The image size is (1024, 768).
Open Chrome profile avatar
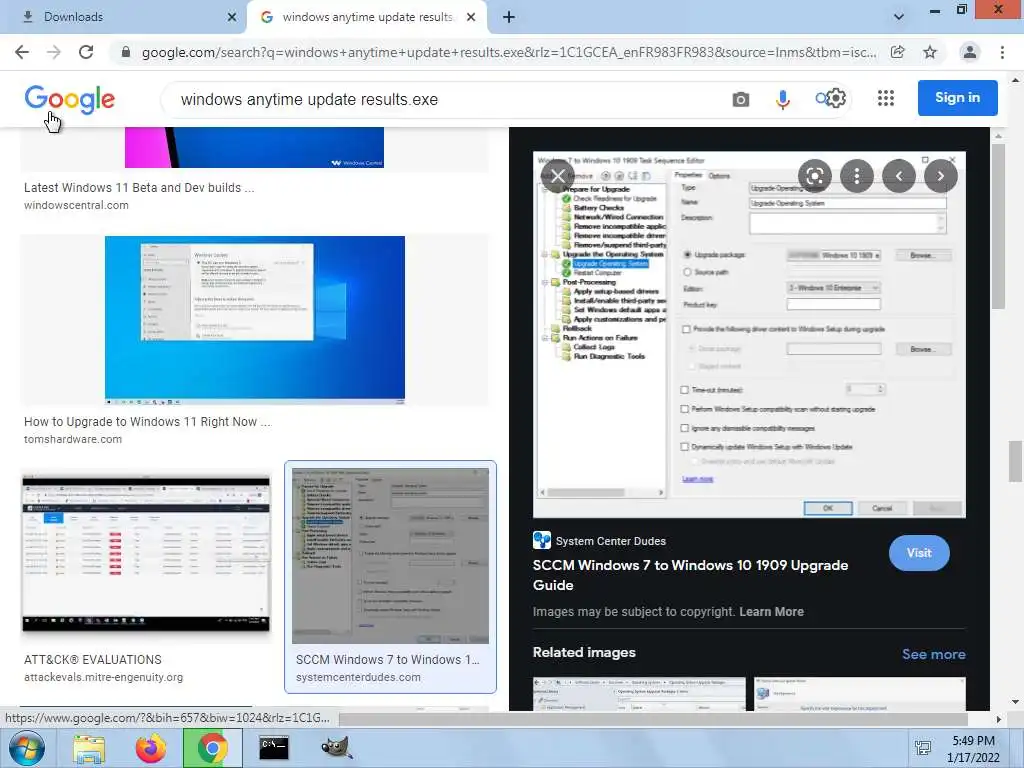pyautogui.click(x=970, y=52)
